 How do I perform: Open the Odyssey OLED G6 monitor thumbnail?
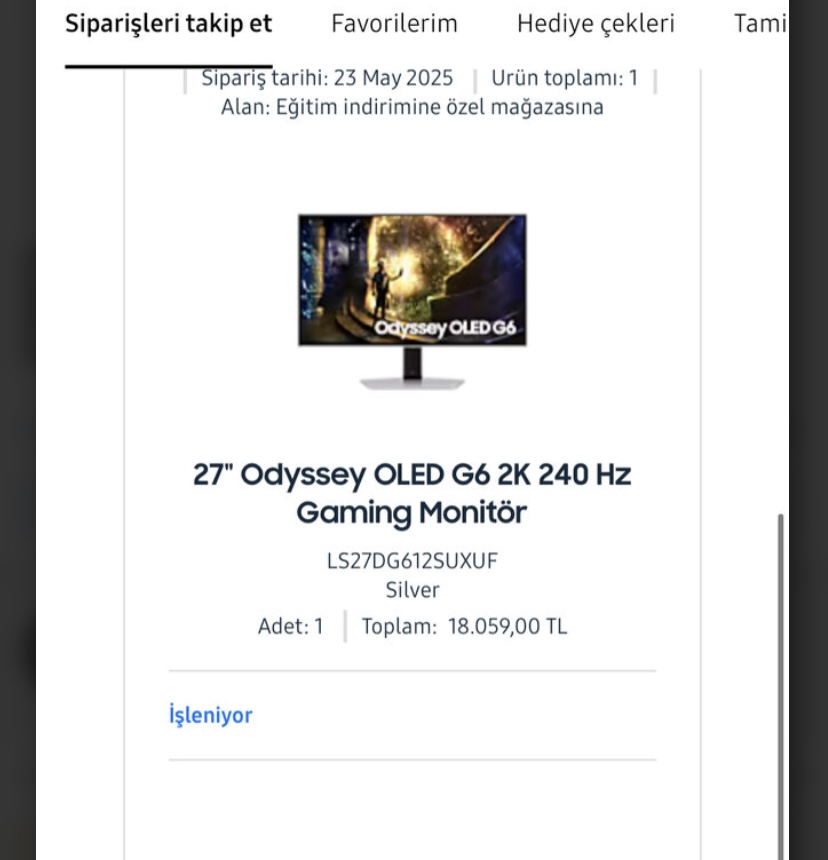[412, 302]
